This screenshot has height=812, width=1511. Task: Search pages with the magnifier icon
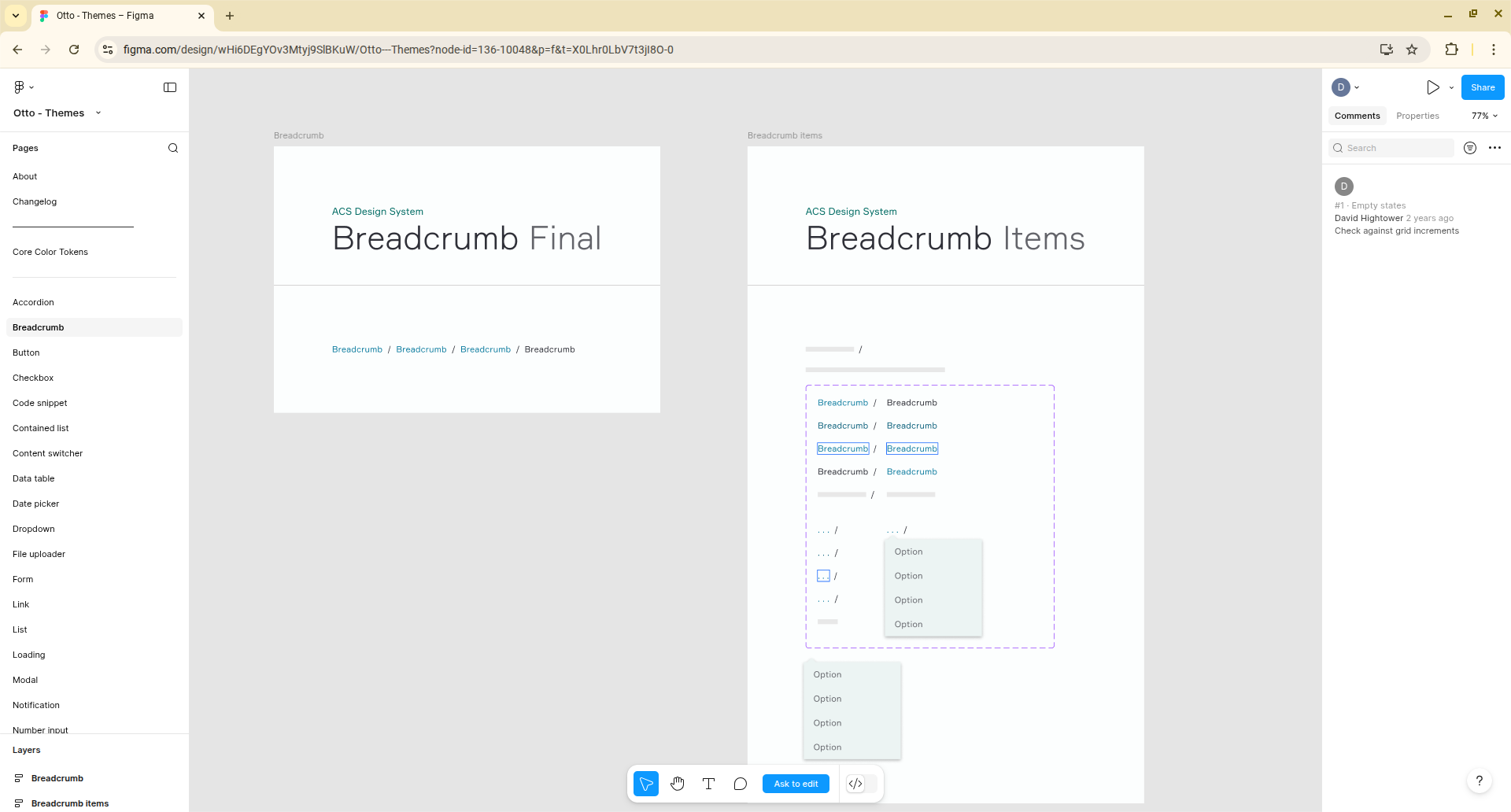[173, 148]
